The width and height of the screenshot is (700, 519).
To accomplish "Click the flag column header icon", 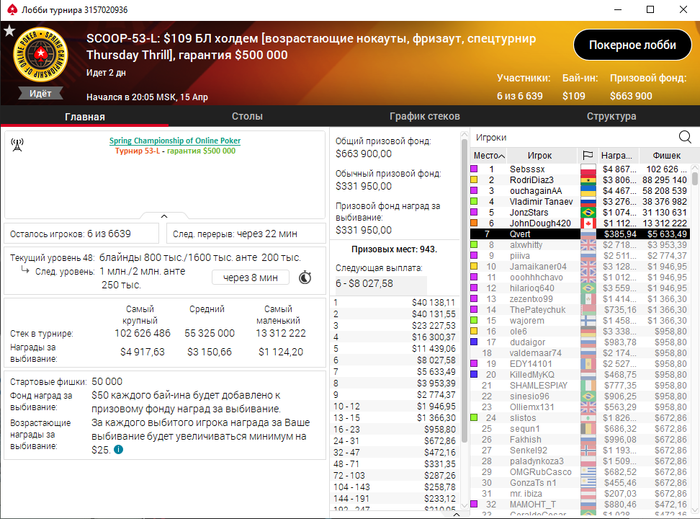I will pos(588,155).
